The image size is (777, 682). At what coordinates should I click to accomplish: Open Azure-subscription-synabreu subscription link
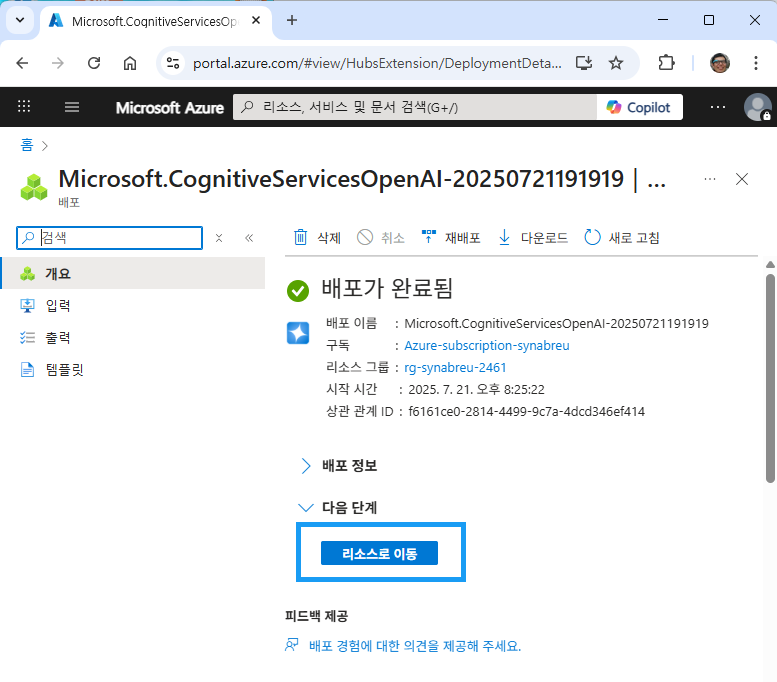[x=487, y=345]
